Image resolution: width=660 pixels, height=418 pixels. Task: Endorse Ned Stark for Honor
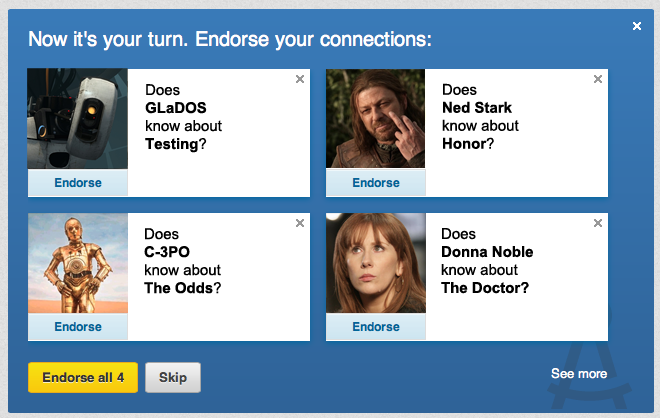coord(376,183)
